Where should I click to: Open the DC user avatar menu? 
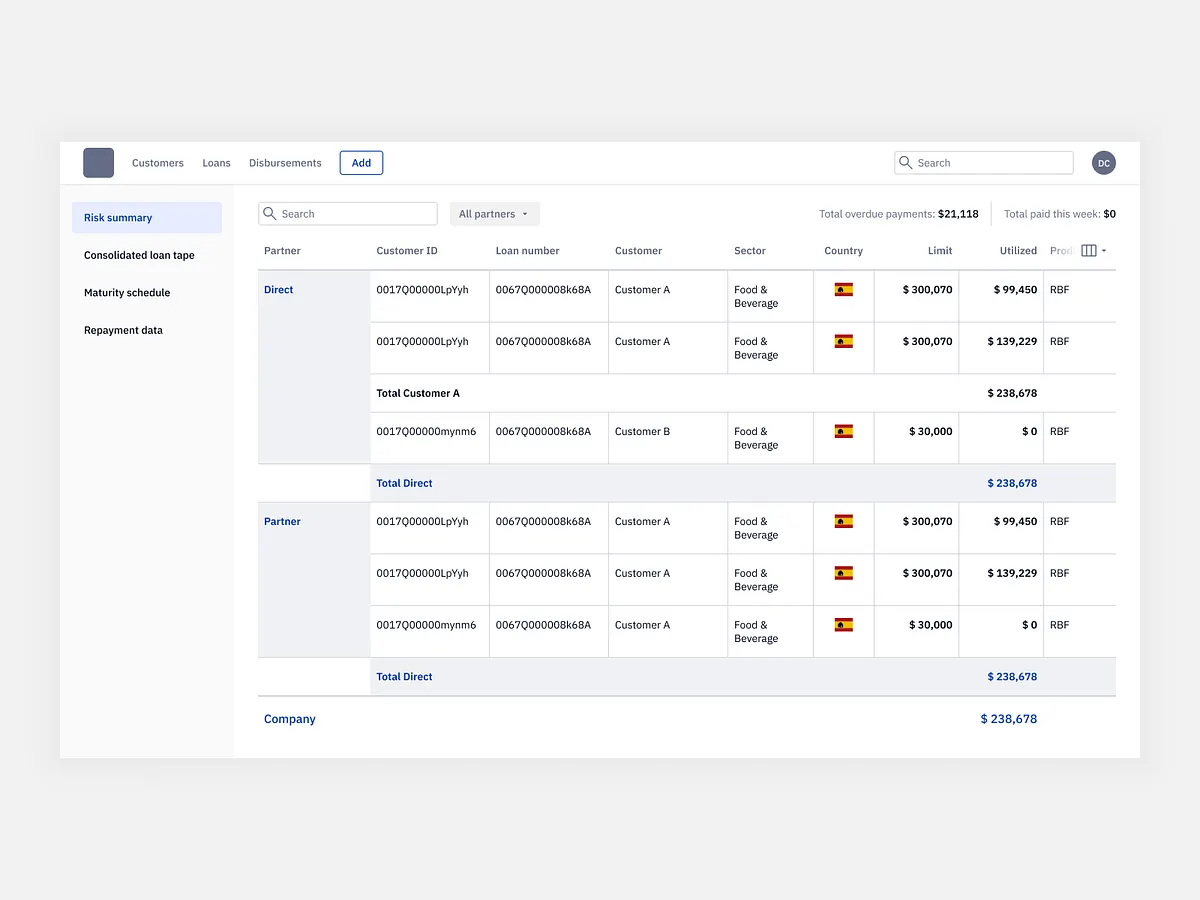tap(1103, 162)
